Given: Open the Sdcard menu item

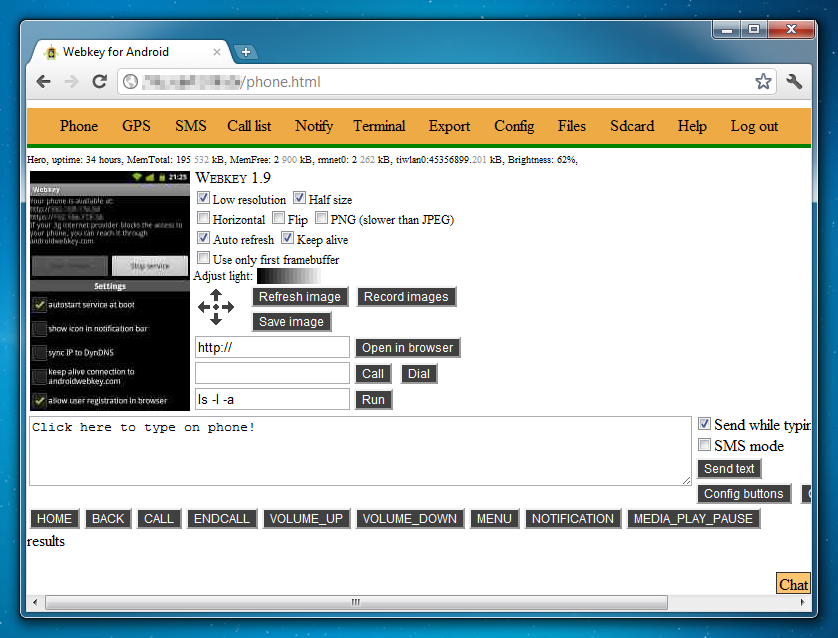Looking at the screenshot, I should 632,126.
